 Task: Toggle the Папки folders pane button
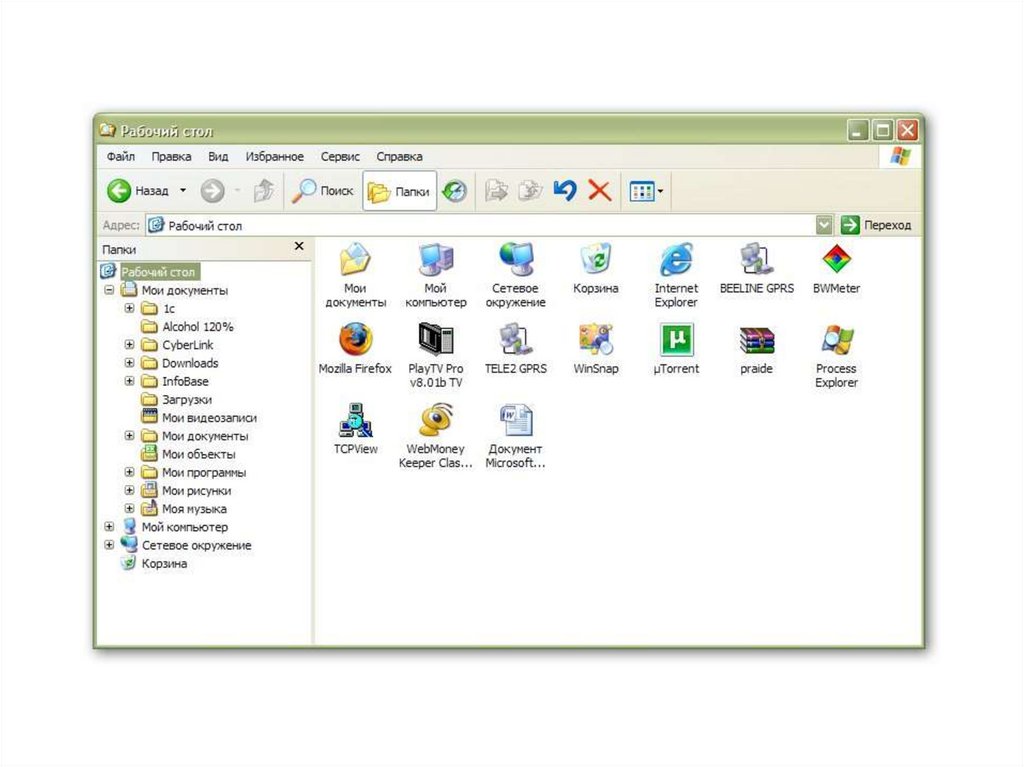[x=399, y=191]
